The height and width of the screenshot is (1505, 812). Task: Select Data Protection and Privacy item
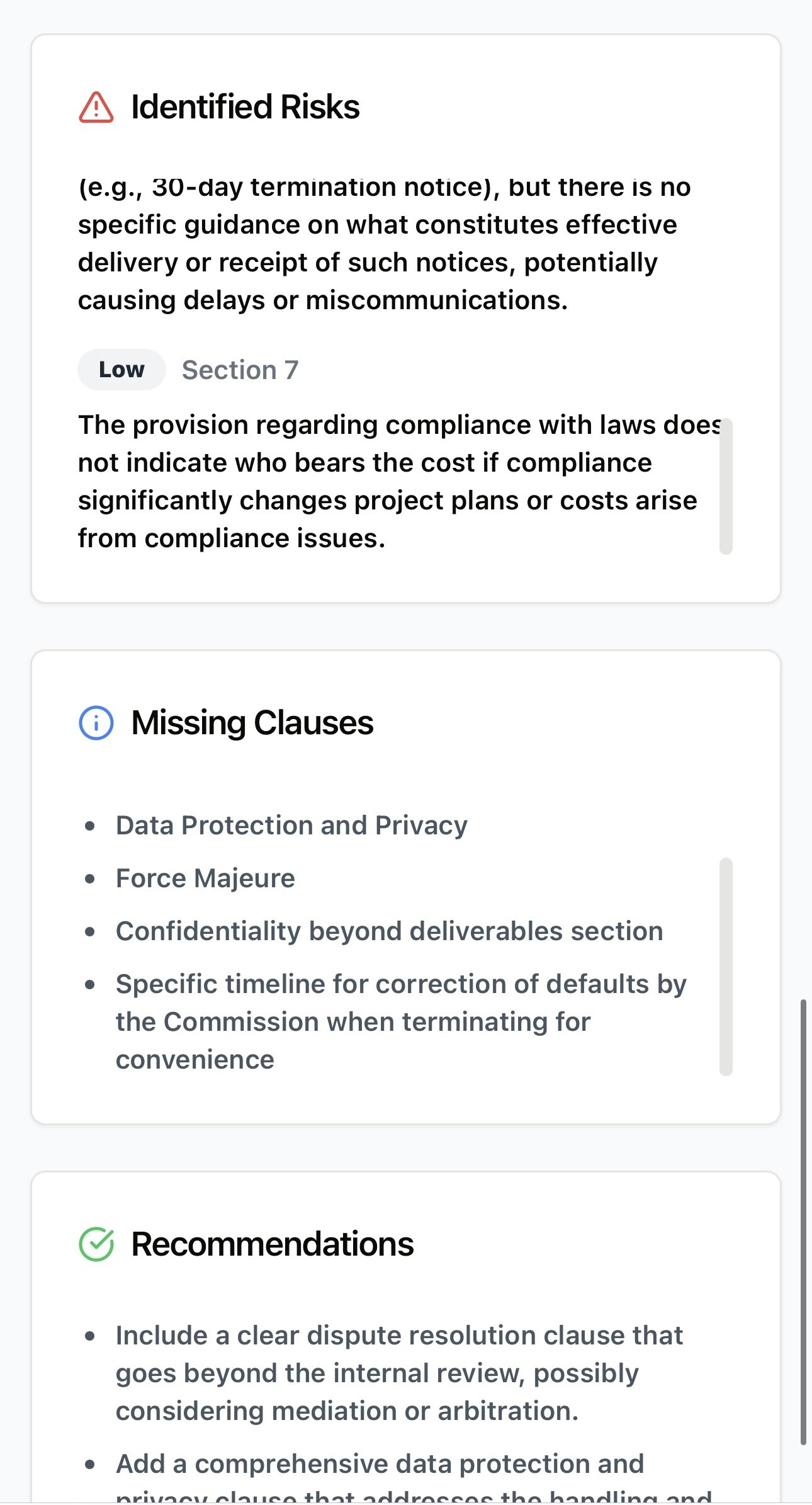(291, 825)
